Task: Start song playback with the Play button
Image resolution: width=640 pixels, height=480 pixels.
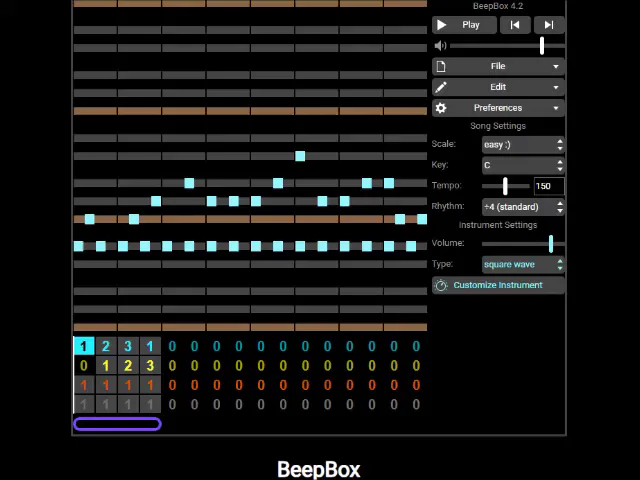Action: coord(464,25)
